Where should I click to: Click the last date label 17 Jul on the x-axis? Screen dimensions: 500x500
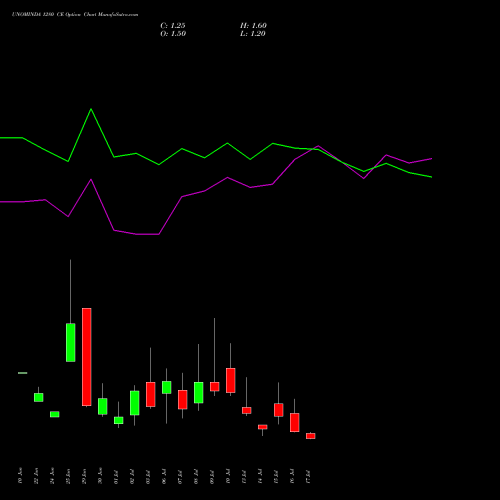click(308, 477)
